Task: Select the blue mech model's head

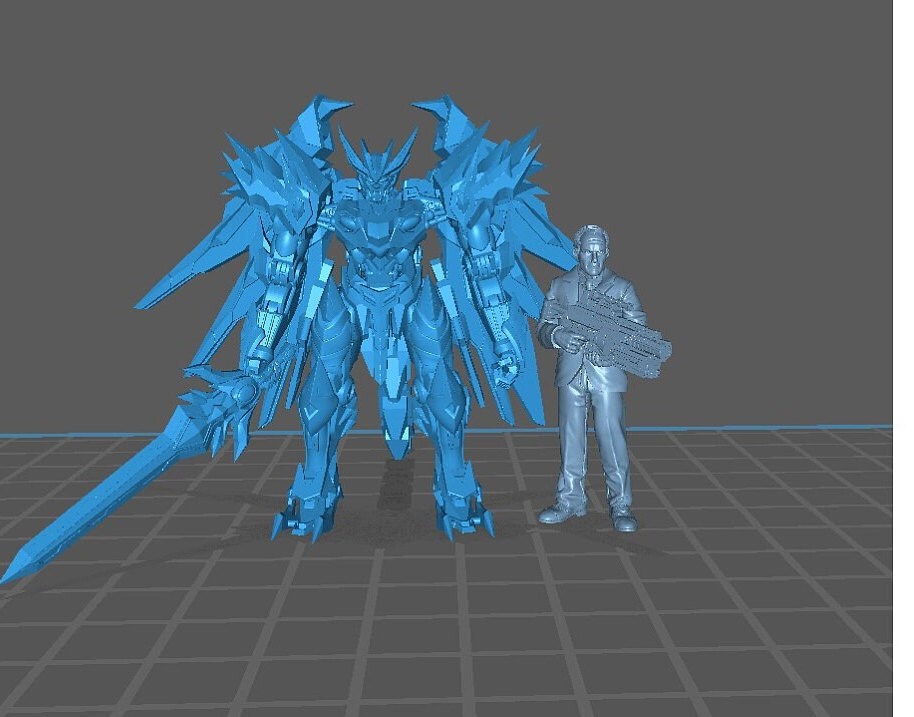Action: (x=377, y=177)
